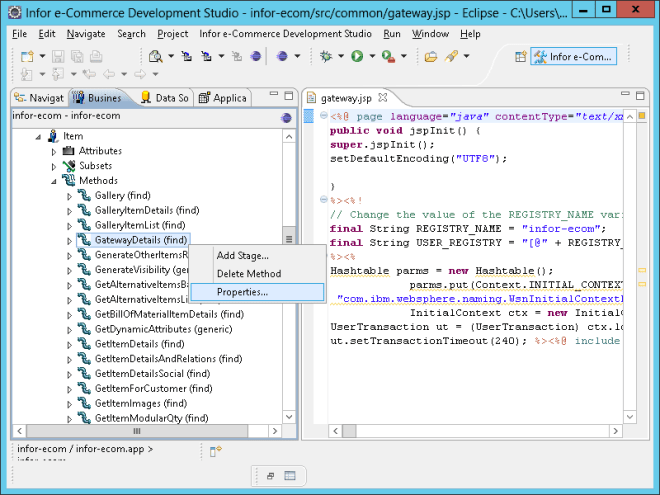660x495 pixels.
Task: Click the globe icon in Business view header
Action: 286,117
